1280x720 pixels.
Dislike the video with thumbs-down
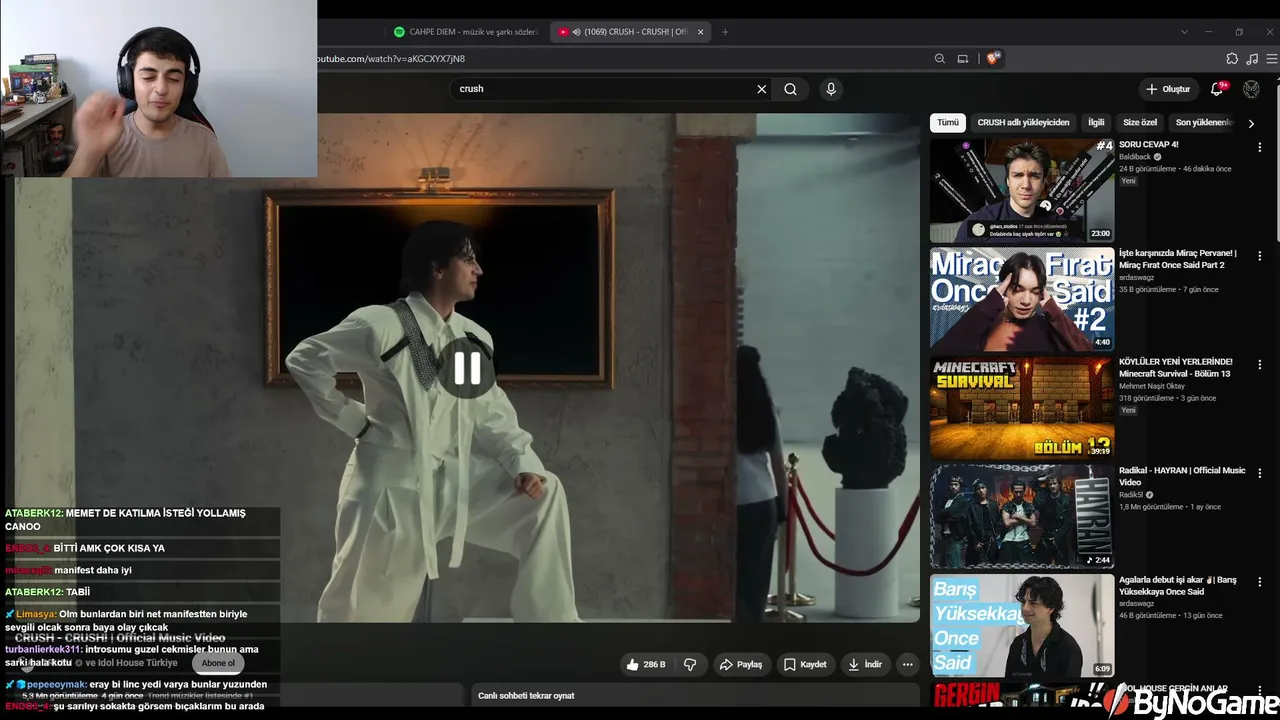[x=690, y=664]
